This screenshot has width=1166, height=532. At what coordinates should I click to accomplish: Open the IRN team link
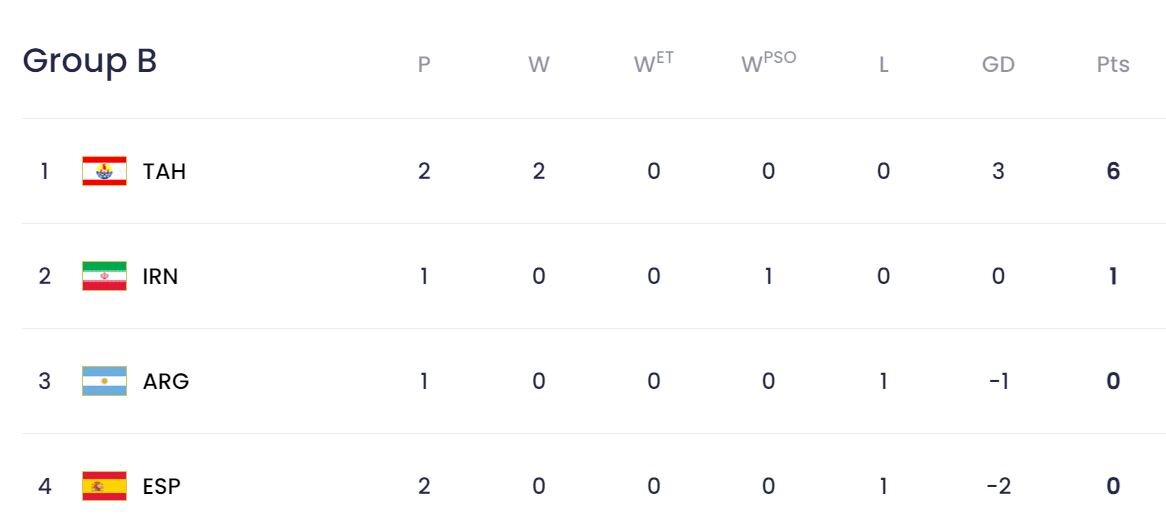click(x=161, y=276)
